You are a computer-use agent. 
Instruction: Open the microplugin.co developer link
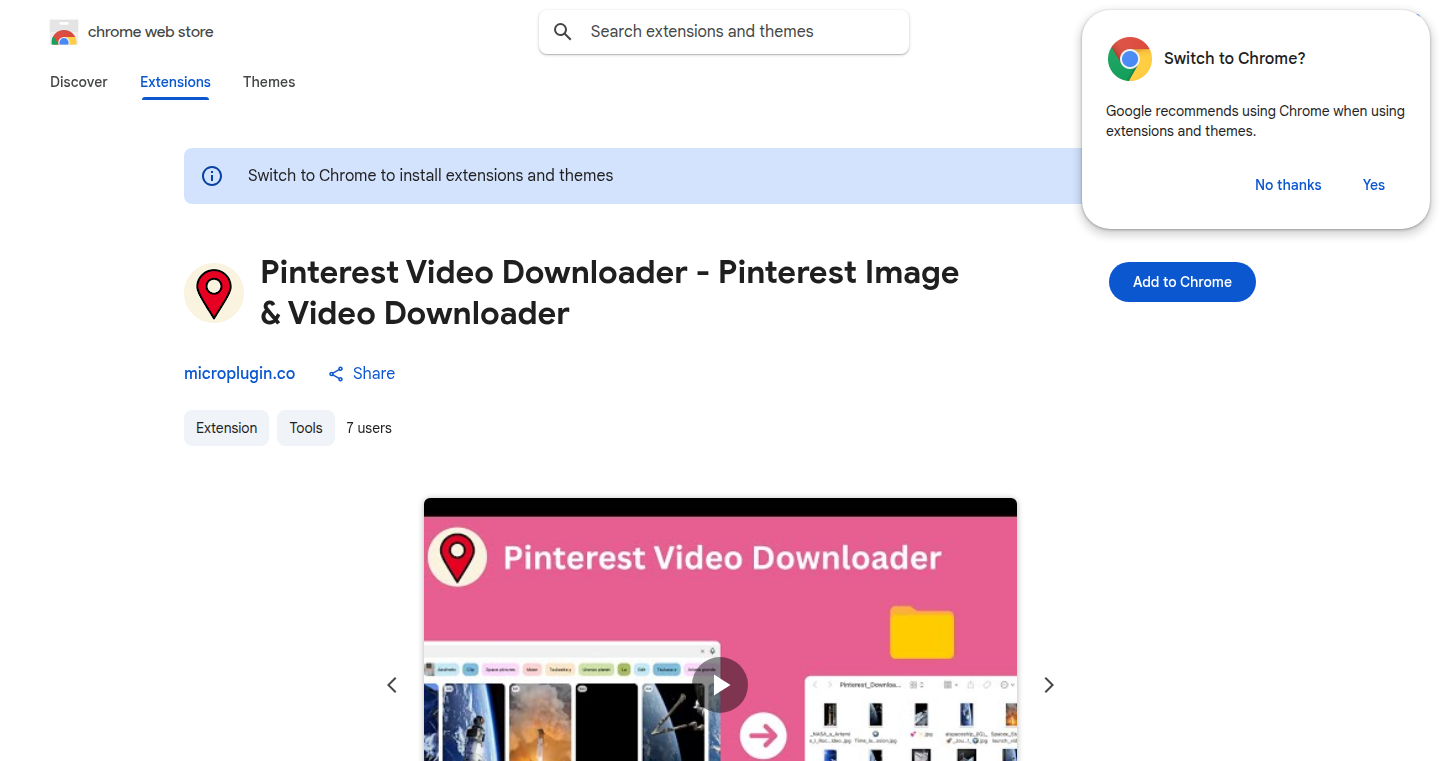coord(240,373)
